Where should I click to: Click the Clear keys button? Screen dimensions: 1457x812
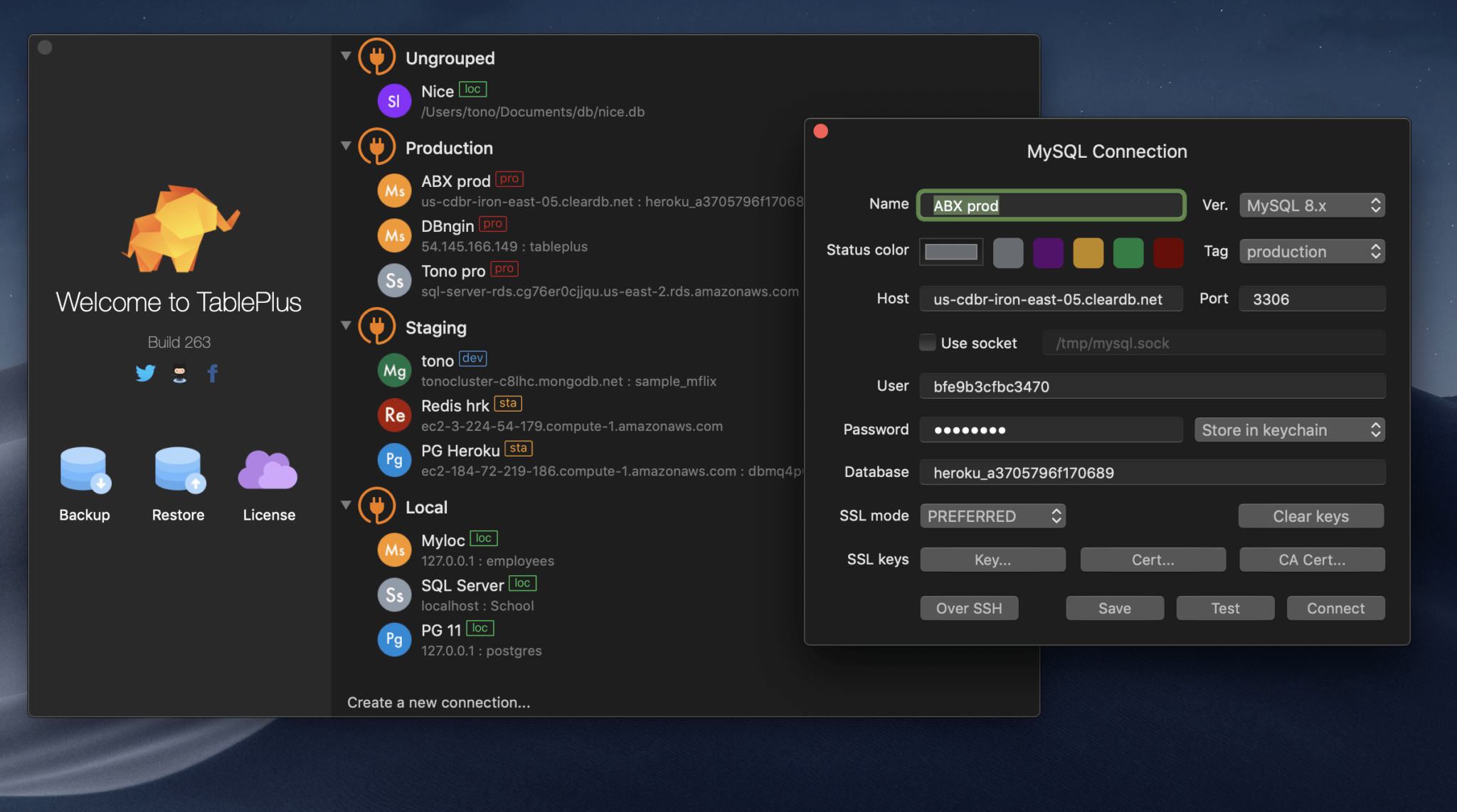pos(1311,515)
